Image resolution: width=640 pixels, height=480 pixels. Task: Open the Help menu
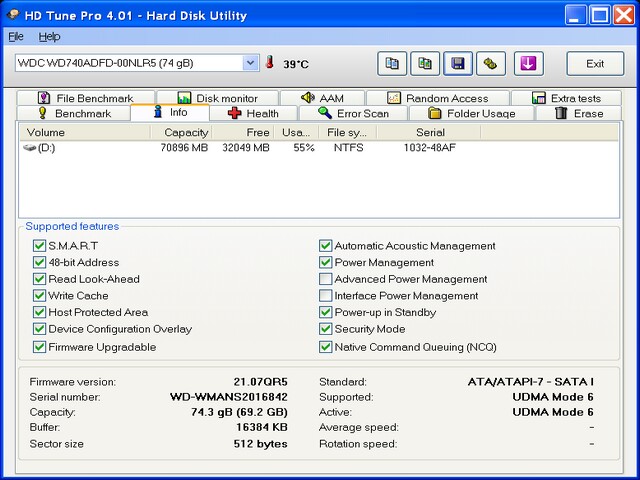[49, 37]
